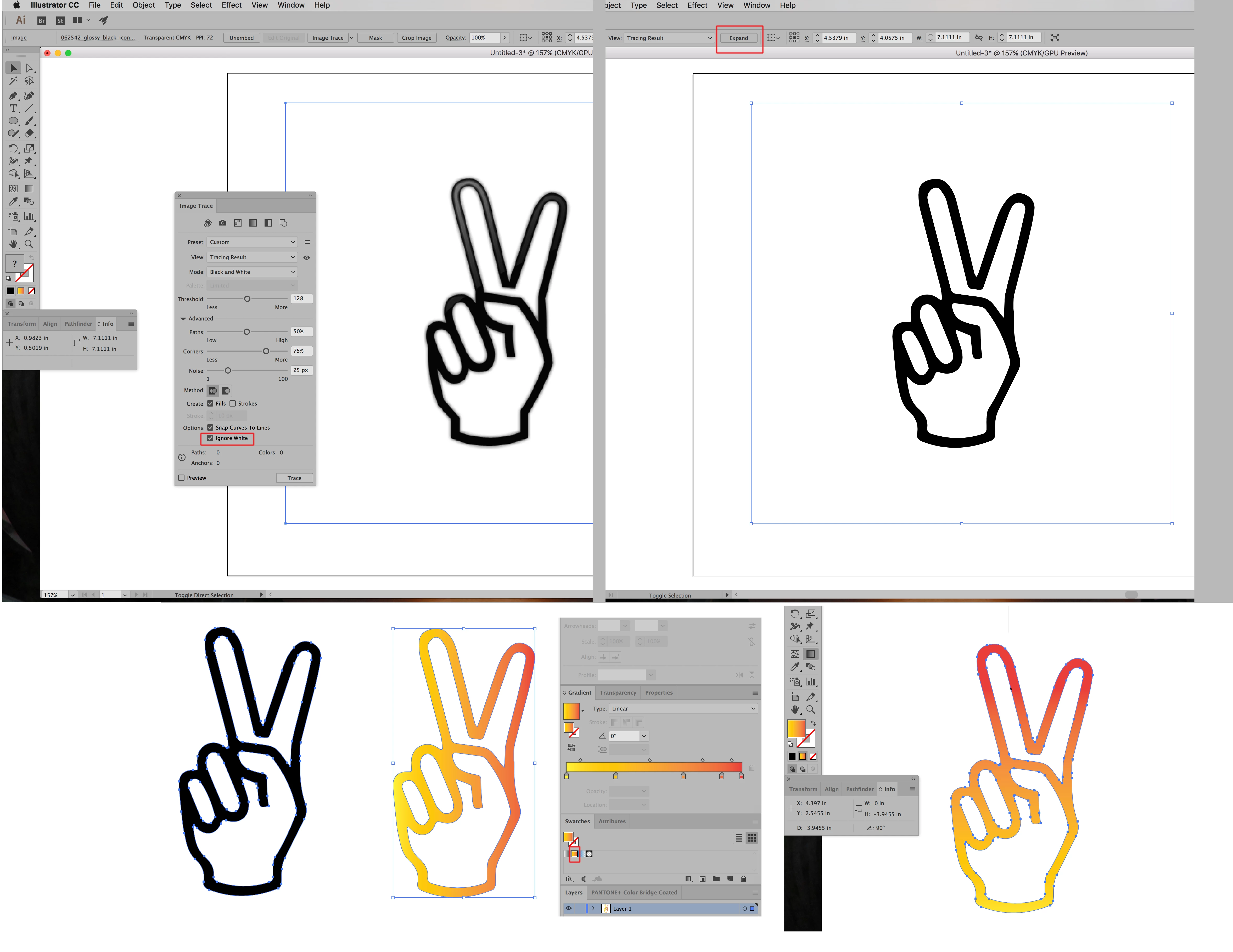Viewport: 1233px width, 952px height.
Task: Toggle Layer 1 visibility eye
Action: pos(569,909)
